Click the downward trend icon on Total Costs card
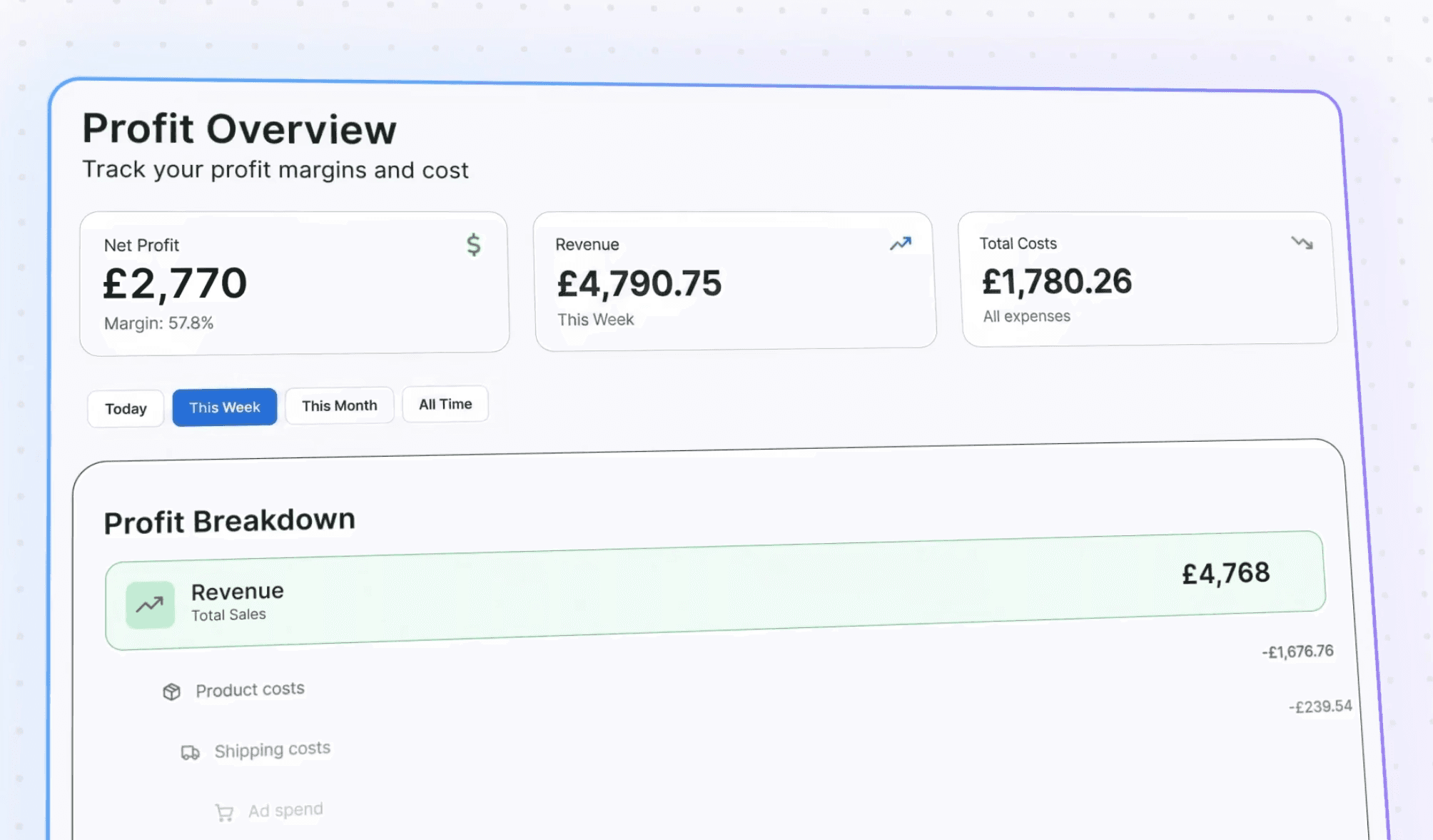This screenshot has width=1433, height=840. pyautogui.click(x=1302, y=243)
